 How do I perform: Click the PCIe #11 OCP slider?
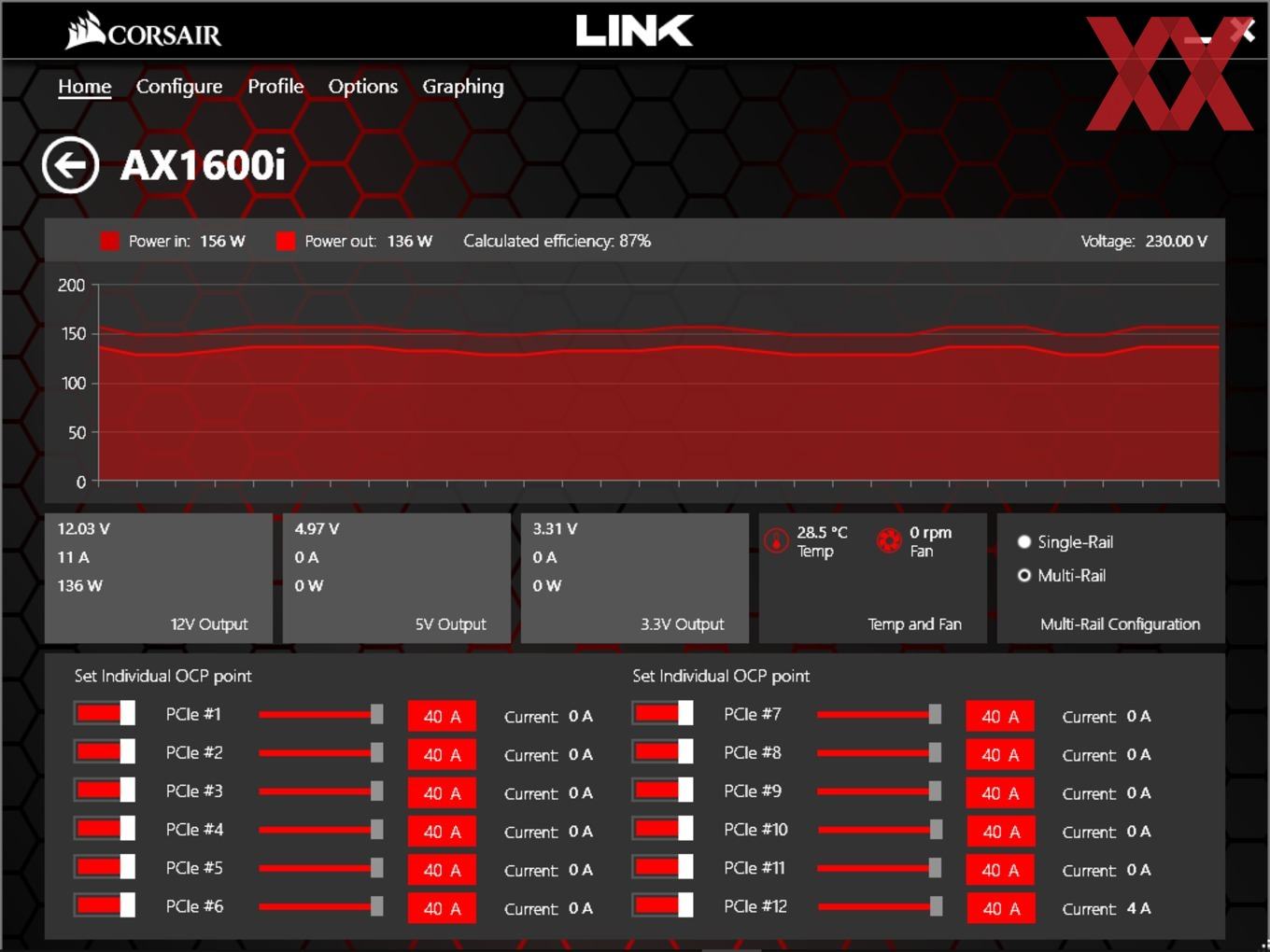880,868
